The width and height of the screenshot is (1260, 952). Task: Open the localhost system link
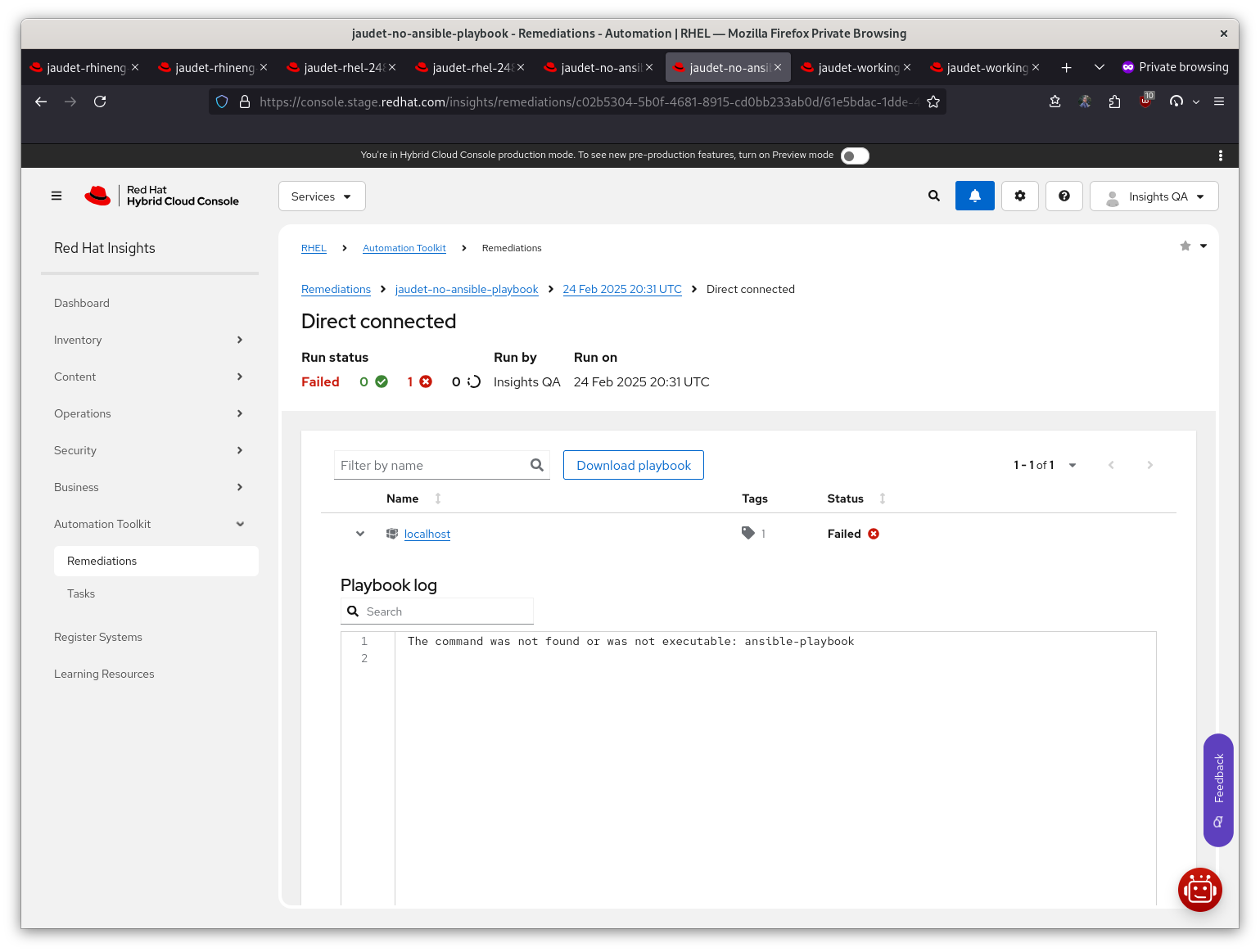(427, 534)
